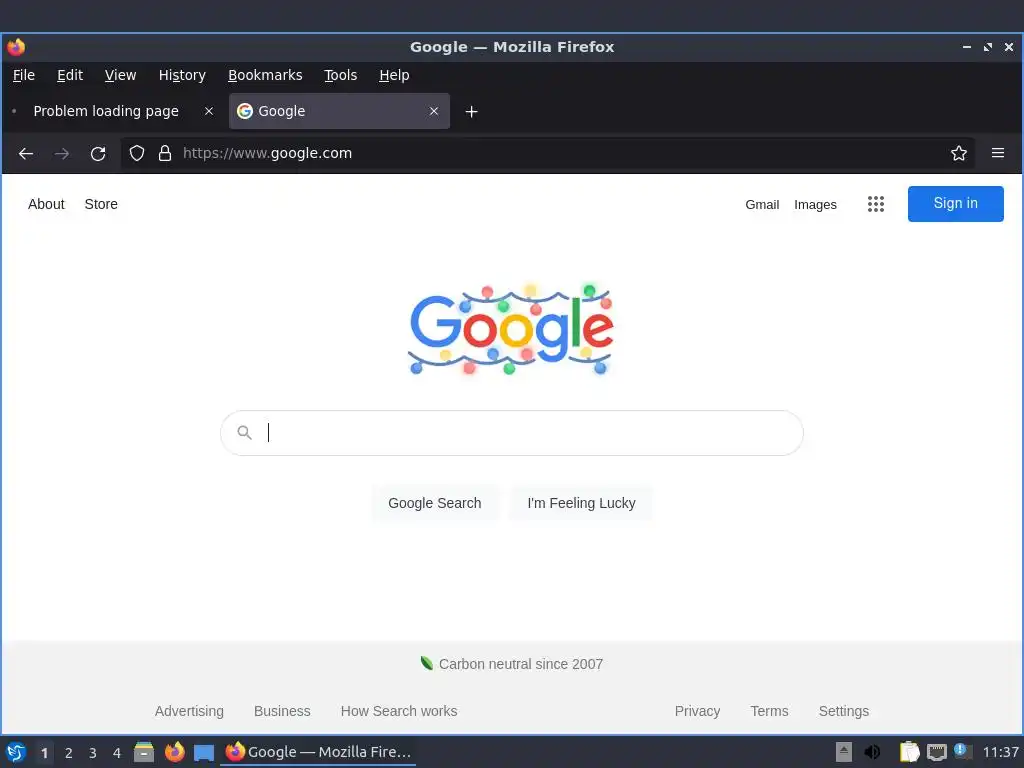
Task: Open the Settings footer menu
Action: [x=844, y=711]
